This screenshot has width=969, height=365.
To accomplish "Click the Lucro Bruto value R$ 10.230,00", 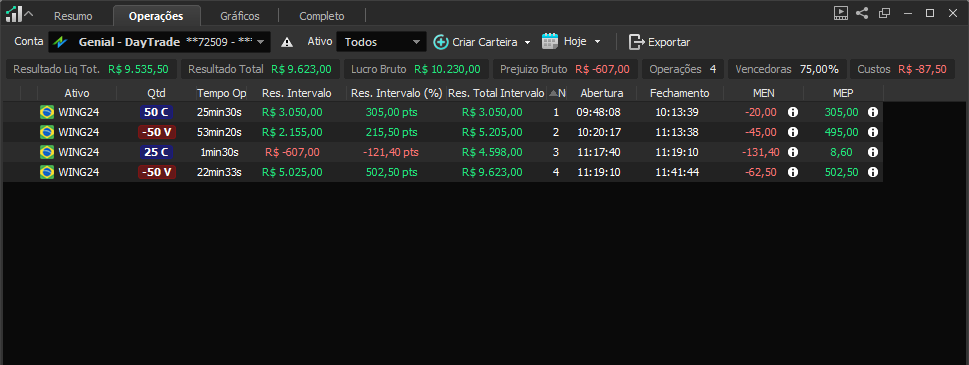I will click(x=447, y=69).
